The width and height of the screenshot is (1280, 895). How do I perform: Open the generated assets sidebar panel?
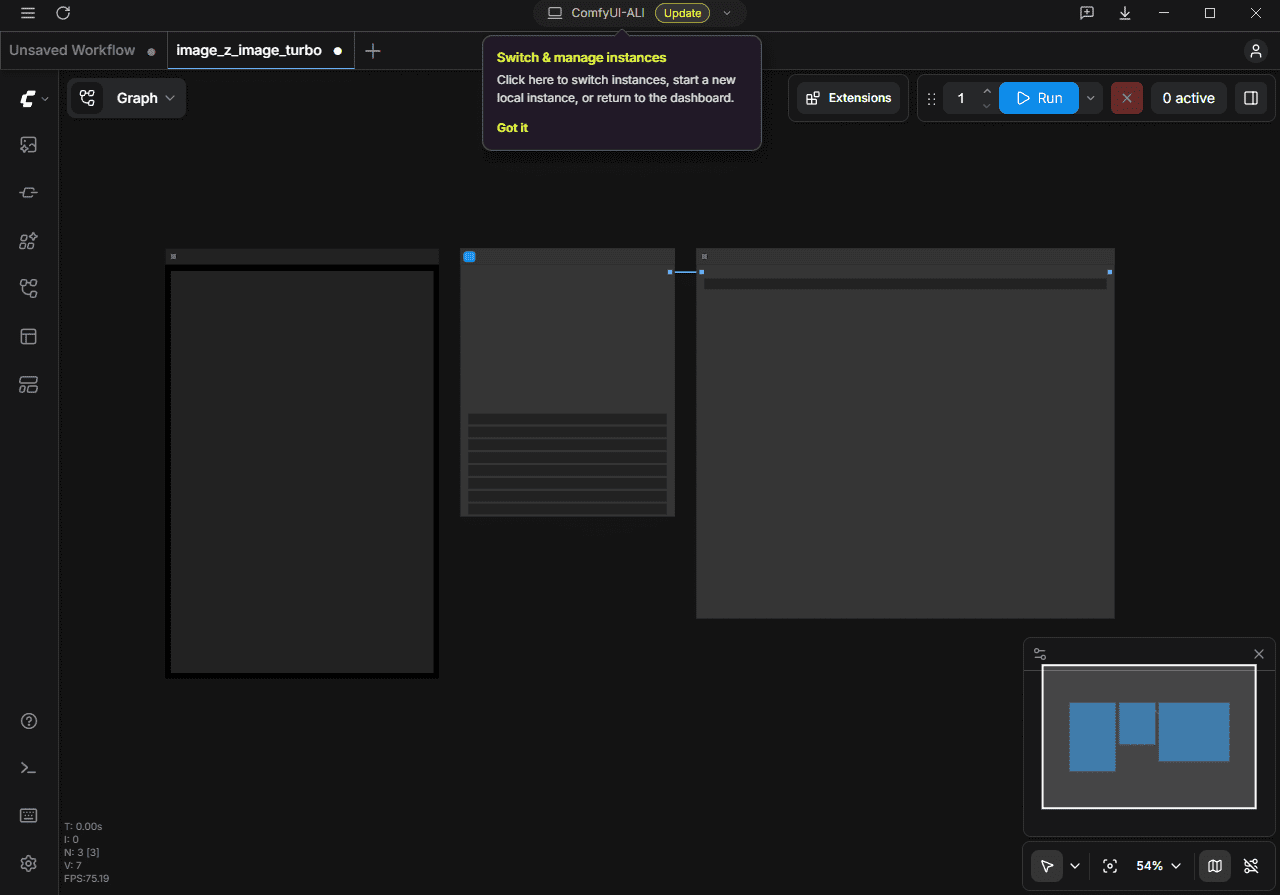point(29,145)
